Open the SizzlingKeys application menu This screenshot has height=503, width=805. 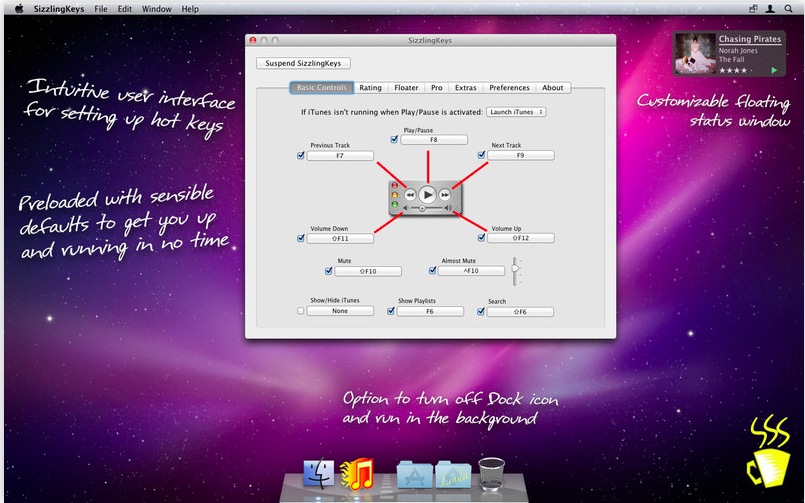(59, 9)
